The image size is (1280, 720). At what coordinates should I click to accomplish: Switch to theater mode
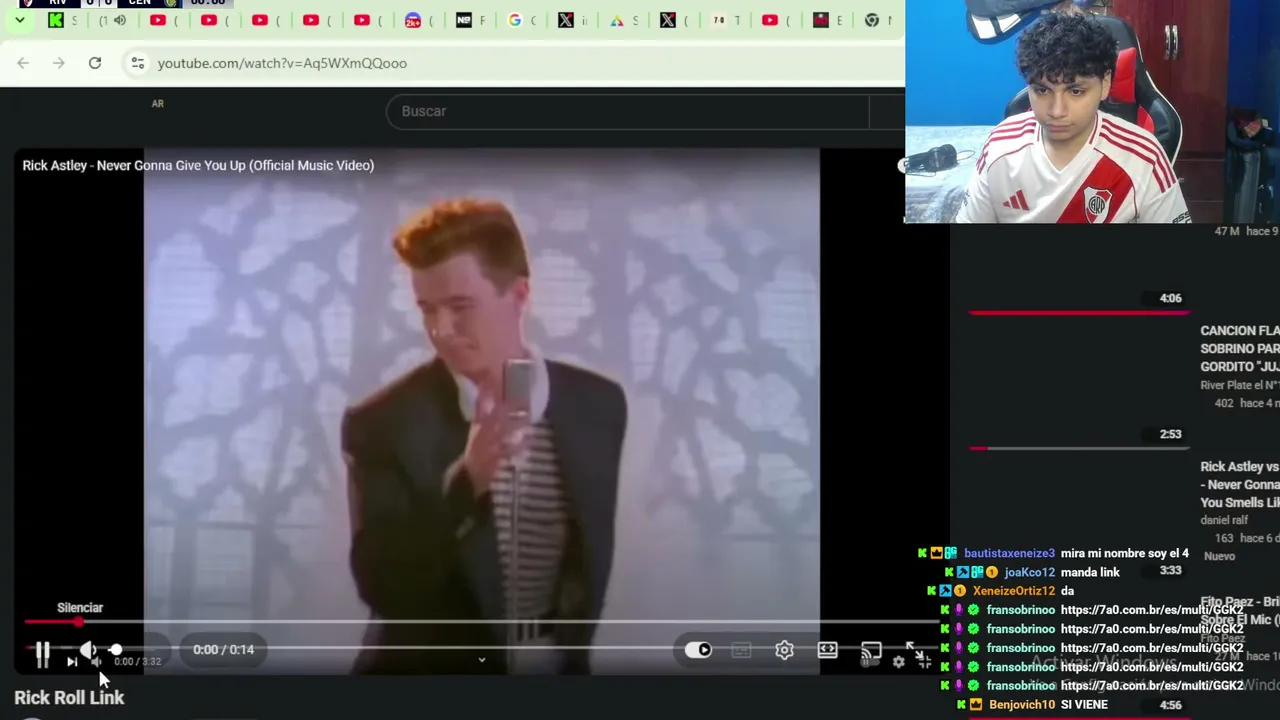pos(827,650)
